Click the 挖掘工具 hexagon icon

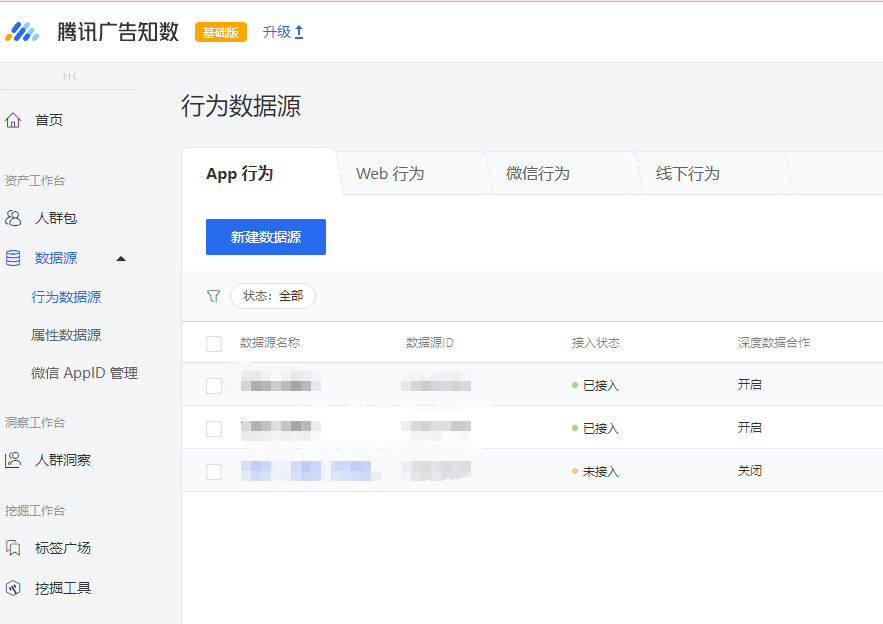tap(13, 588)
